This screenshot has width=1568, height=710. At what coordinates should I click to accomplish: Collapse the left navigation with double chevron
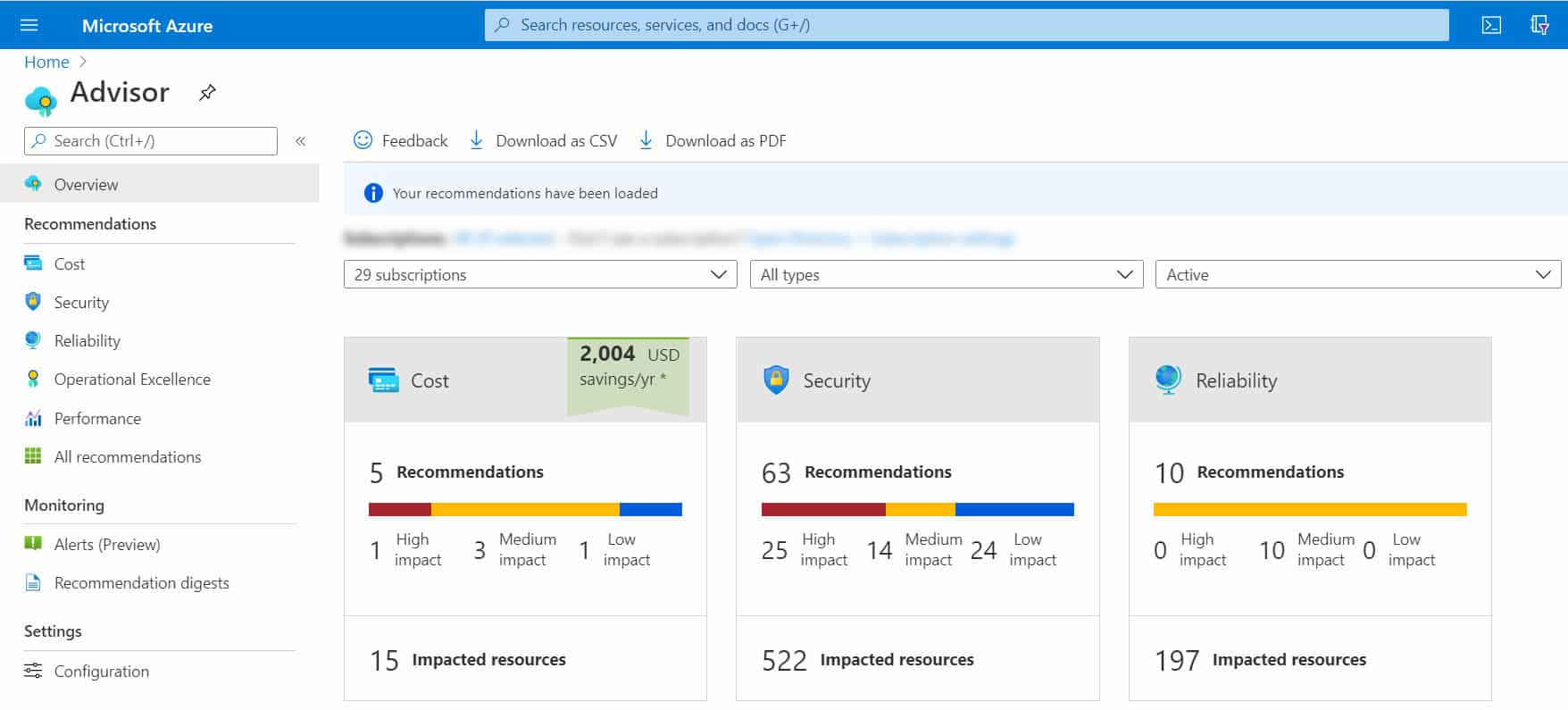click(301, 141)
